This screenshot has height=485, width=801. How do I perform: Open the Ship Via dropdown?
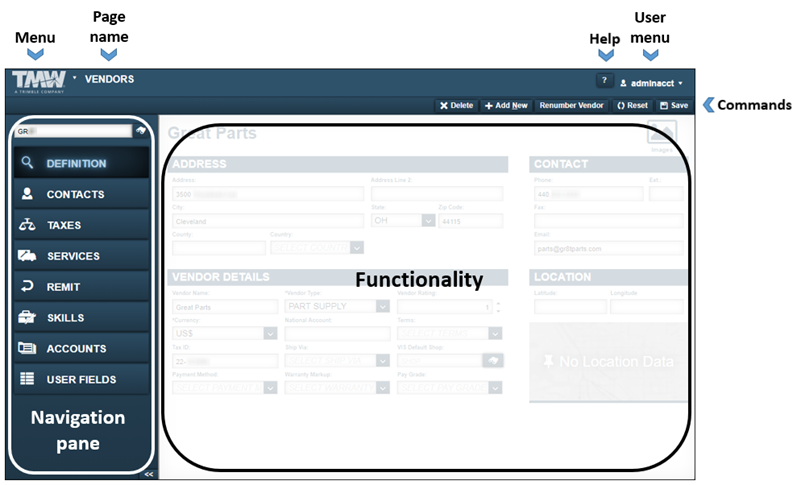[x=337, y=360]
